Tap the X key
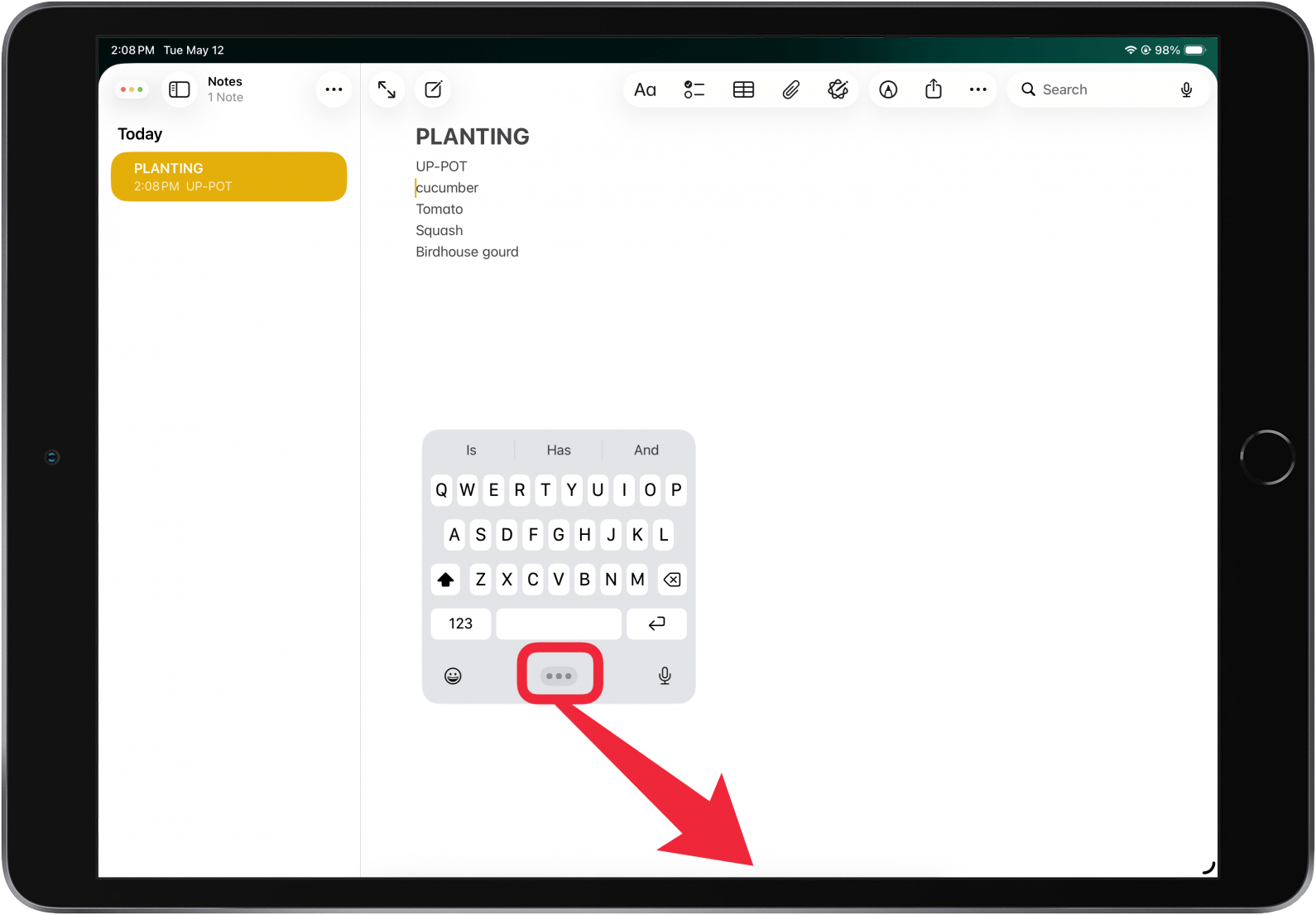1316x915 pixels. click(x=507, y=580)
